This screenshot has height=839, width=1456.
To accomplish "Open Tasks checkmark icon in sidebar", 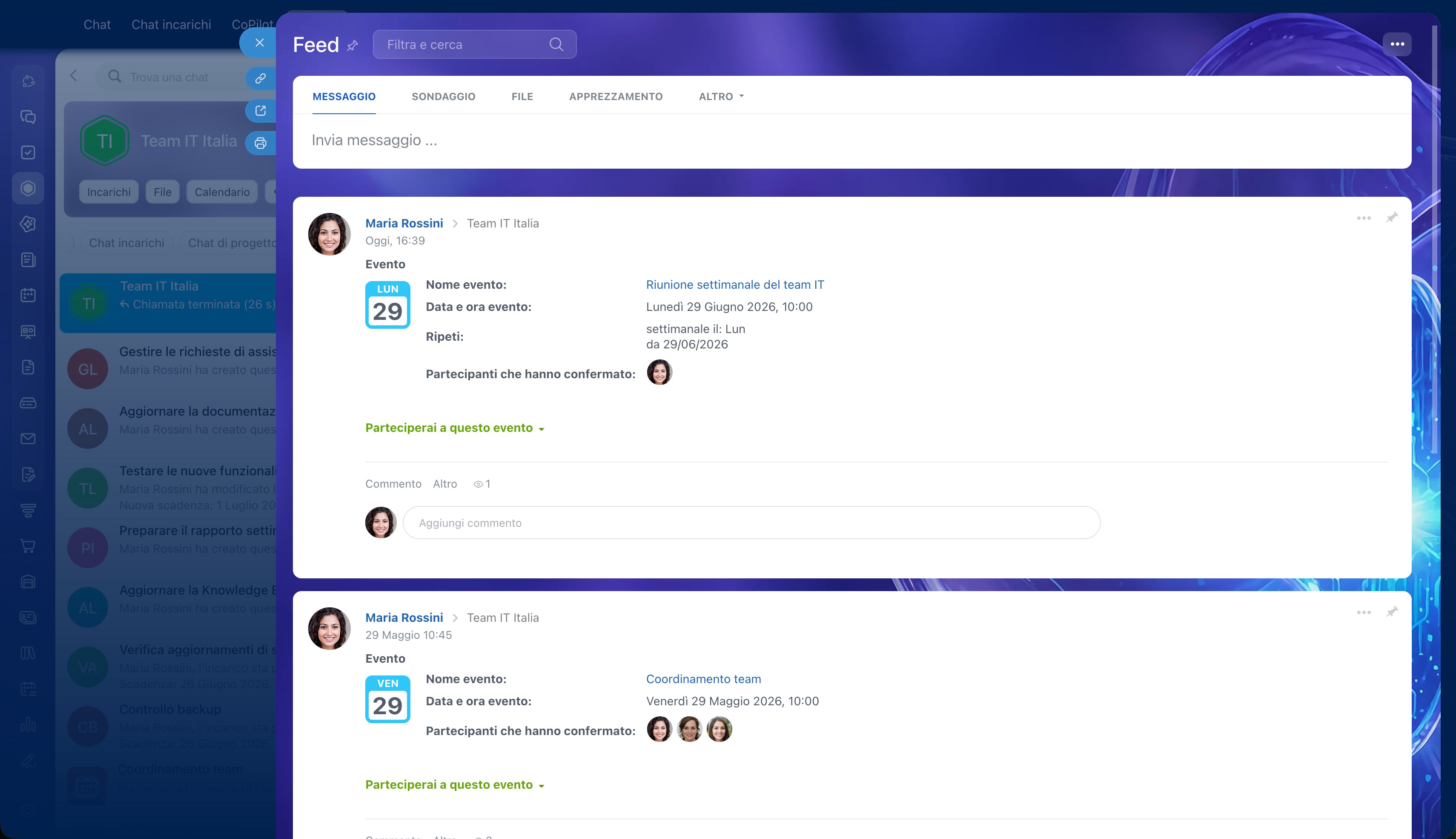I will click(28, 152).
